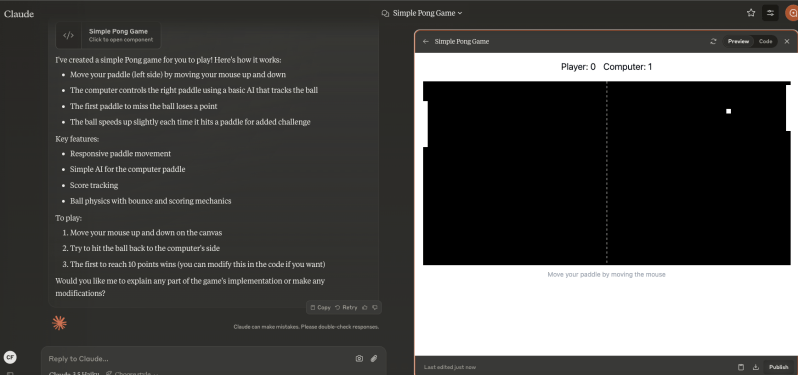
Task: Click the orange Claude spark logo
Action: coord(59,323)
